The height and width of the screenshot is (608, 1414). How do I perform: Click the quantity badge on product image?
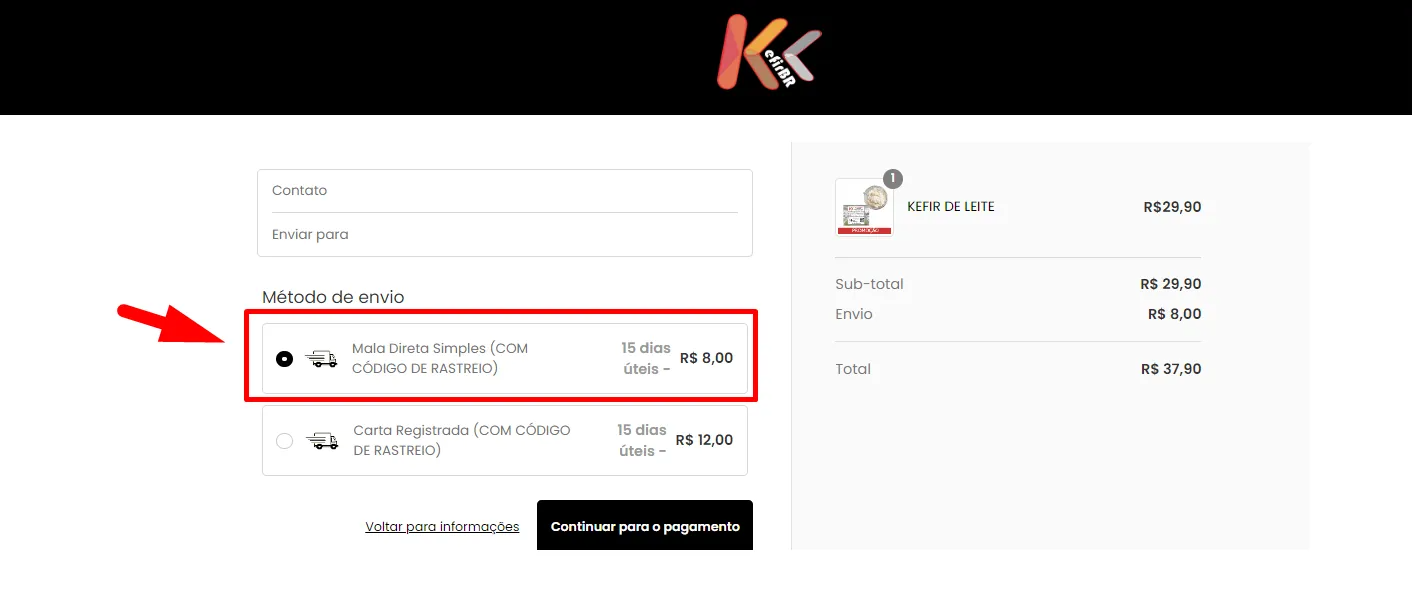pyautogui.click(x=893, y=179)
